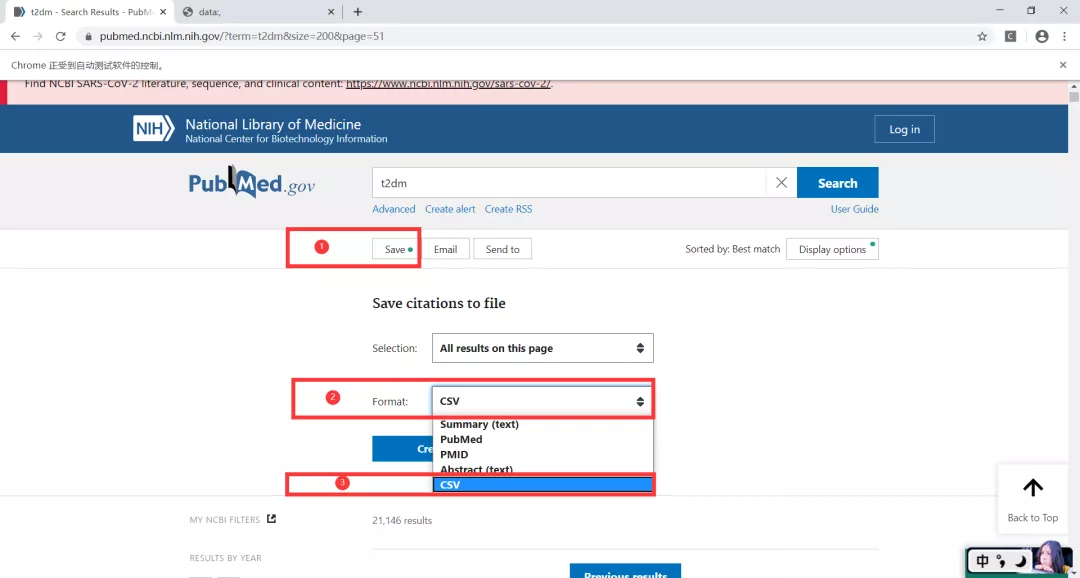Viewport: 1080px width, 578px height.
Task: Click the Save button
Action: coord(396,249)
